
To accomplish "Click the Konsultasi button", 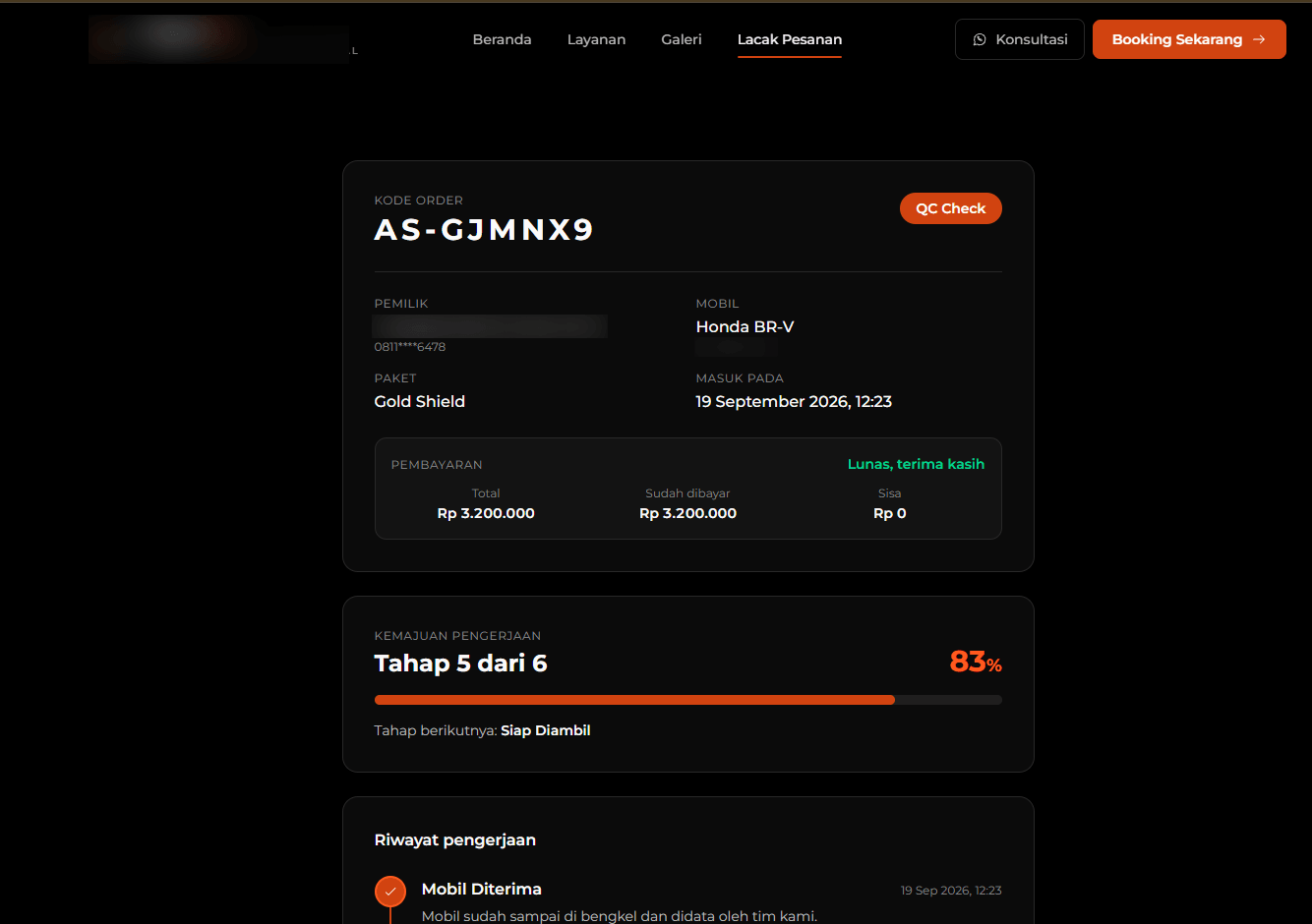I will click(1020, 39).
